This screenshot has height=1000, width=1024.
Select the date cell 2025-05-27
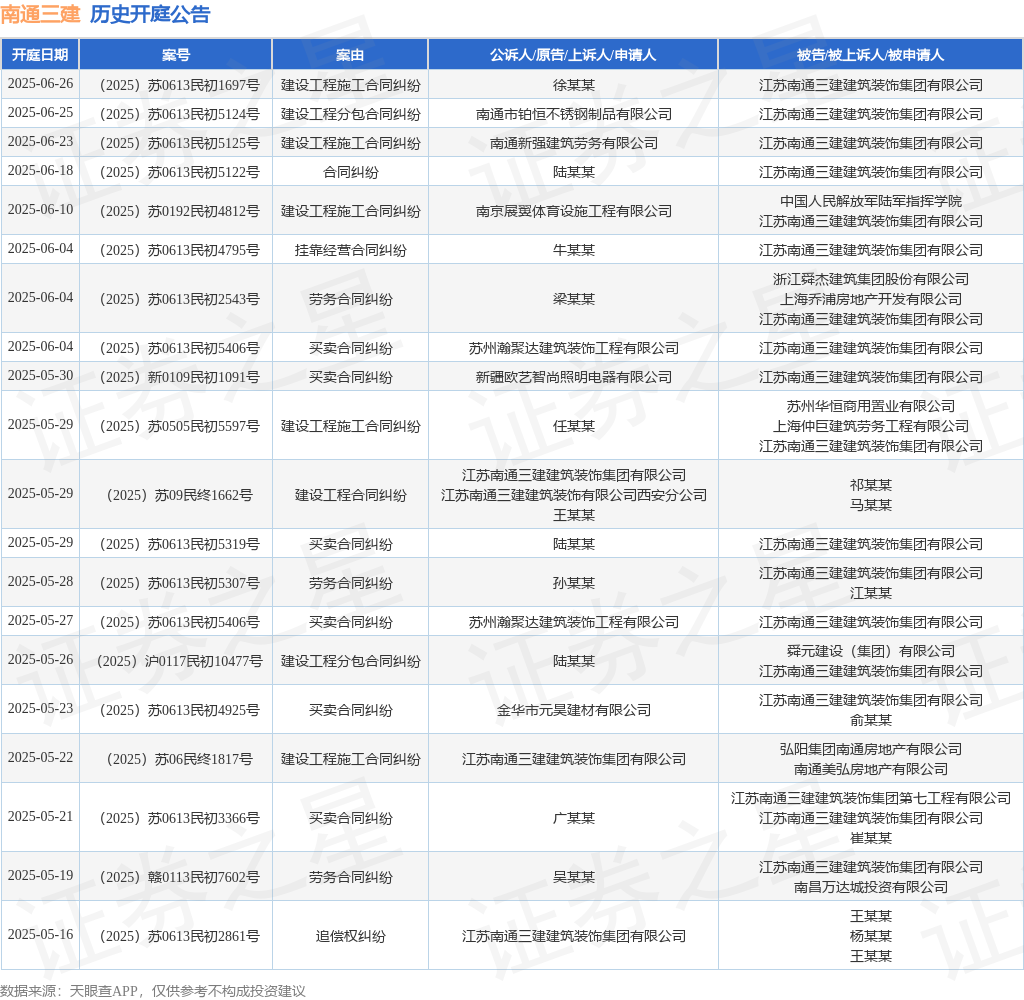coord(40,621)
